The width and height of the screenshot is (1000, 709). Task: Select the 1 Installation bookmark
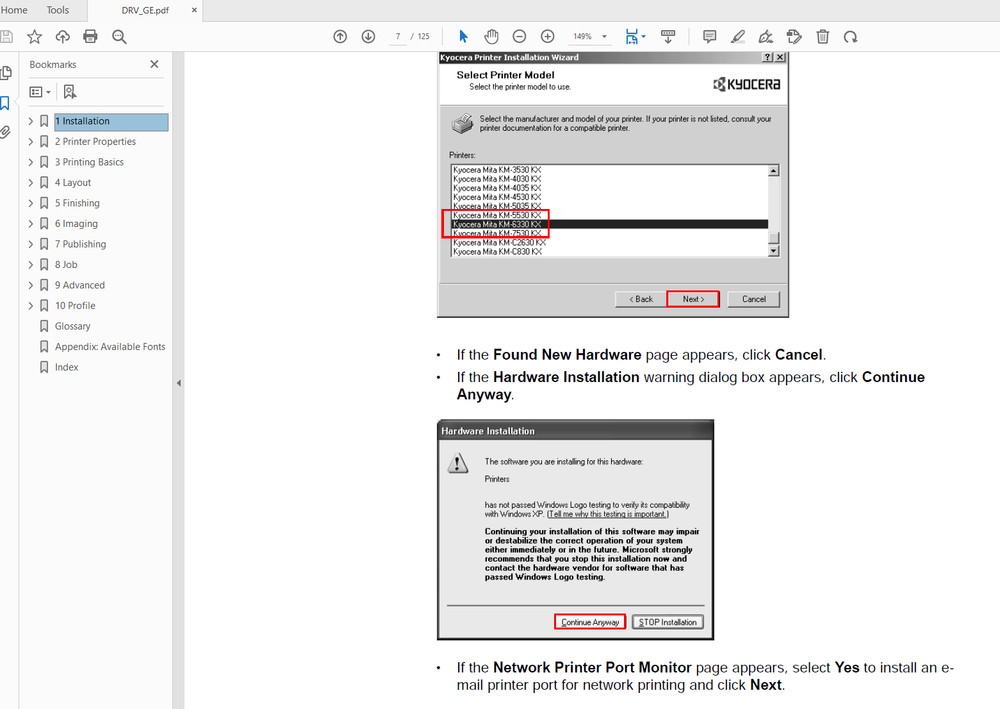coord(111,121)
